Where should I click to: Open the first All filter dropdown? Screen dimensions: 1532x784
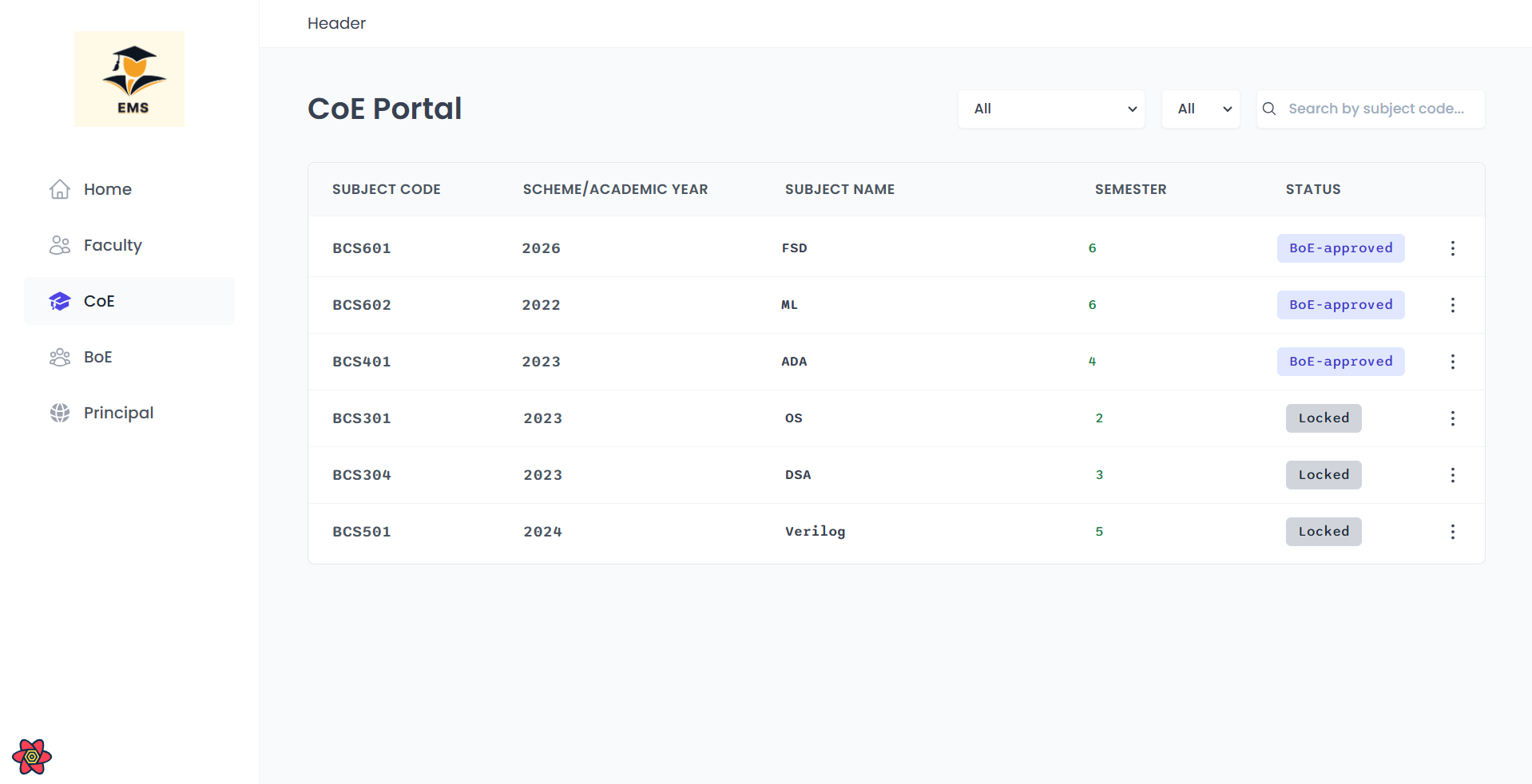(1050, 109)
